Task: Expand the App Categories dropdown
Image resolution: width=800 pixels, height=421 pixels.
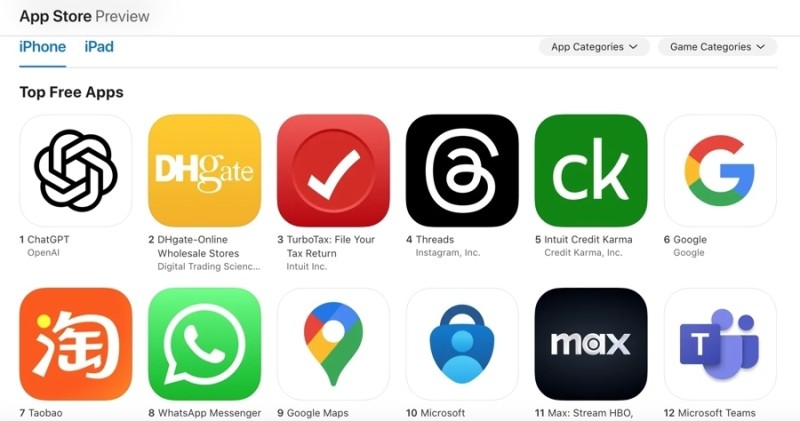Action: [594, 47]
